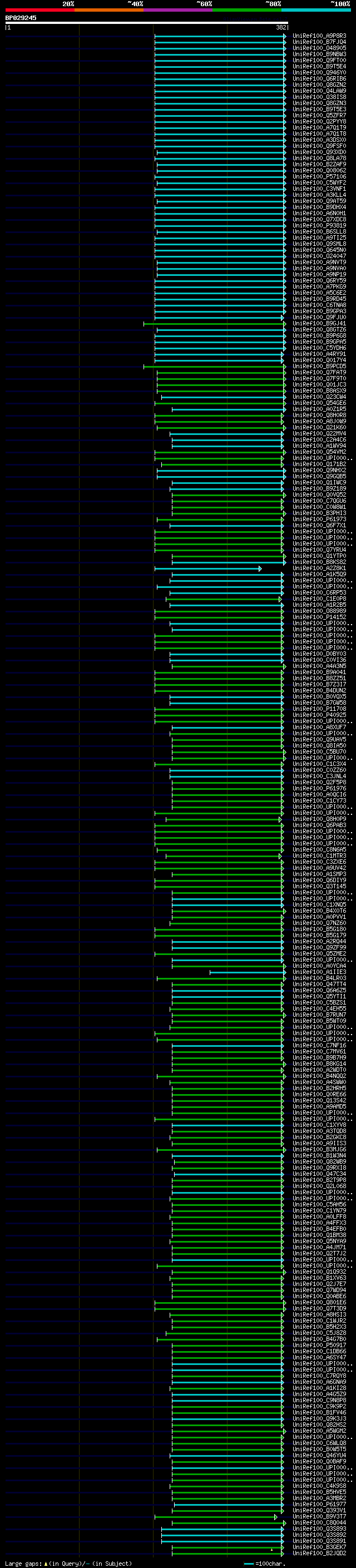This screenshot has height=1568, width=356.
Task: Pick hit UniRef100_Q5ZFR7
Action: (x=319, y=116)
